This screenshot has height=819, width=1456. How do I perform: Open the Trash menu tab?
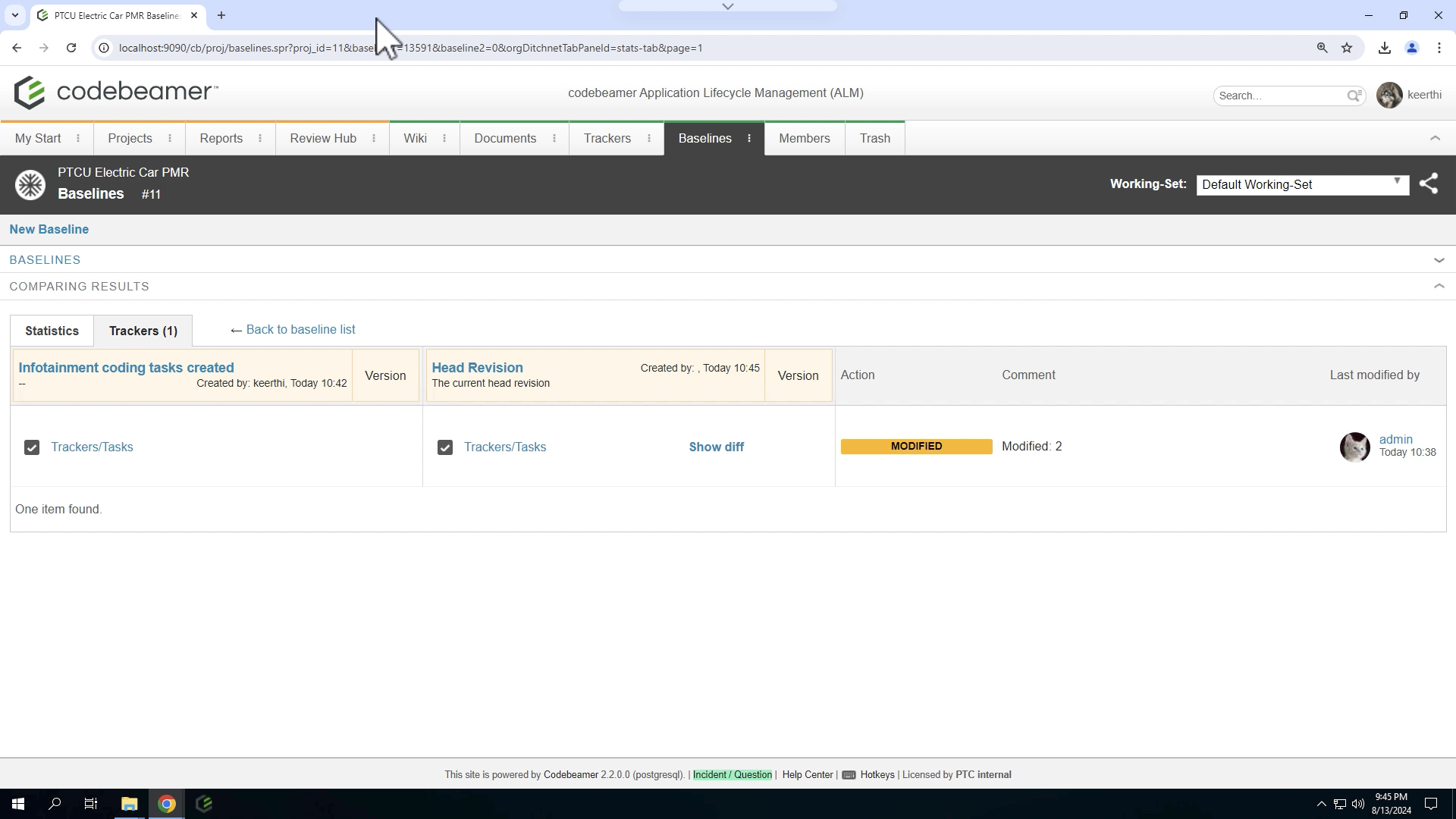875,139
